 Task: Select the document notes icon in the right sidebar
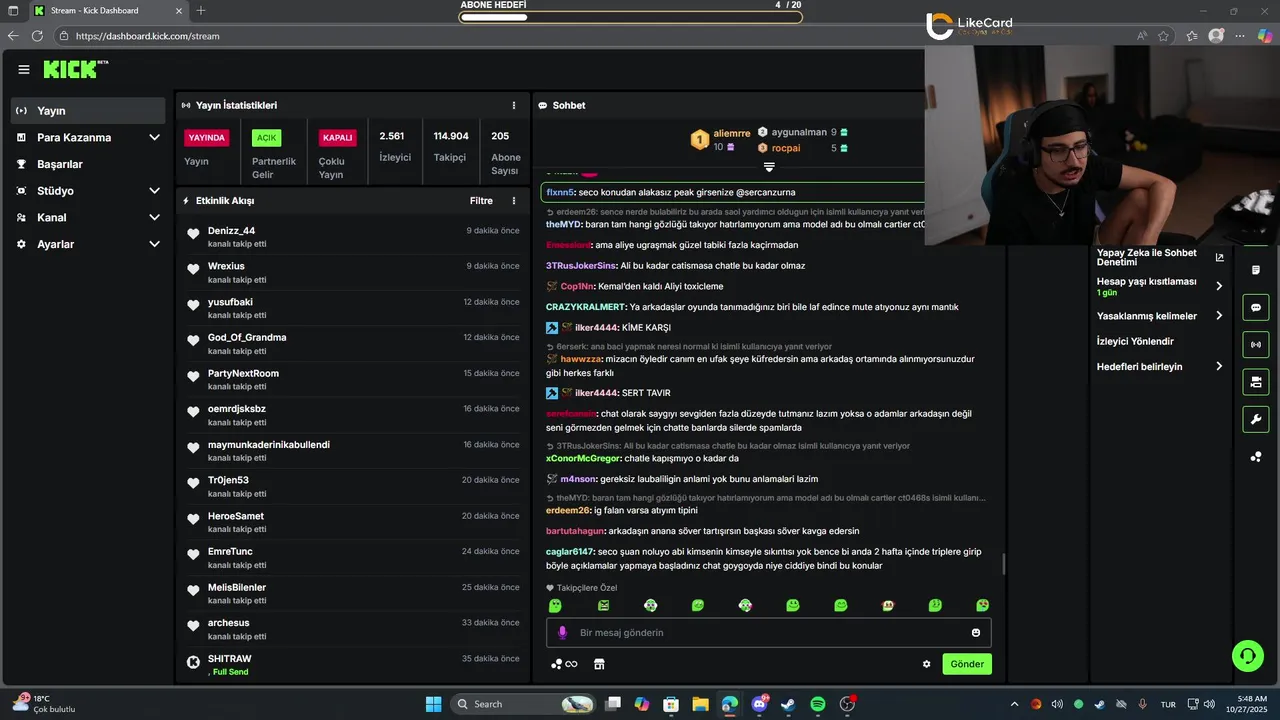[x=1256, y=270]
